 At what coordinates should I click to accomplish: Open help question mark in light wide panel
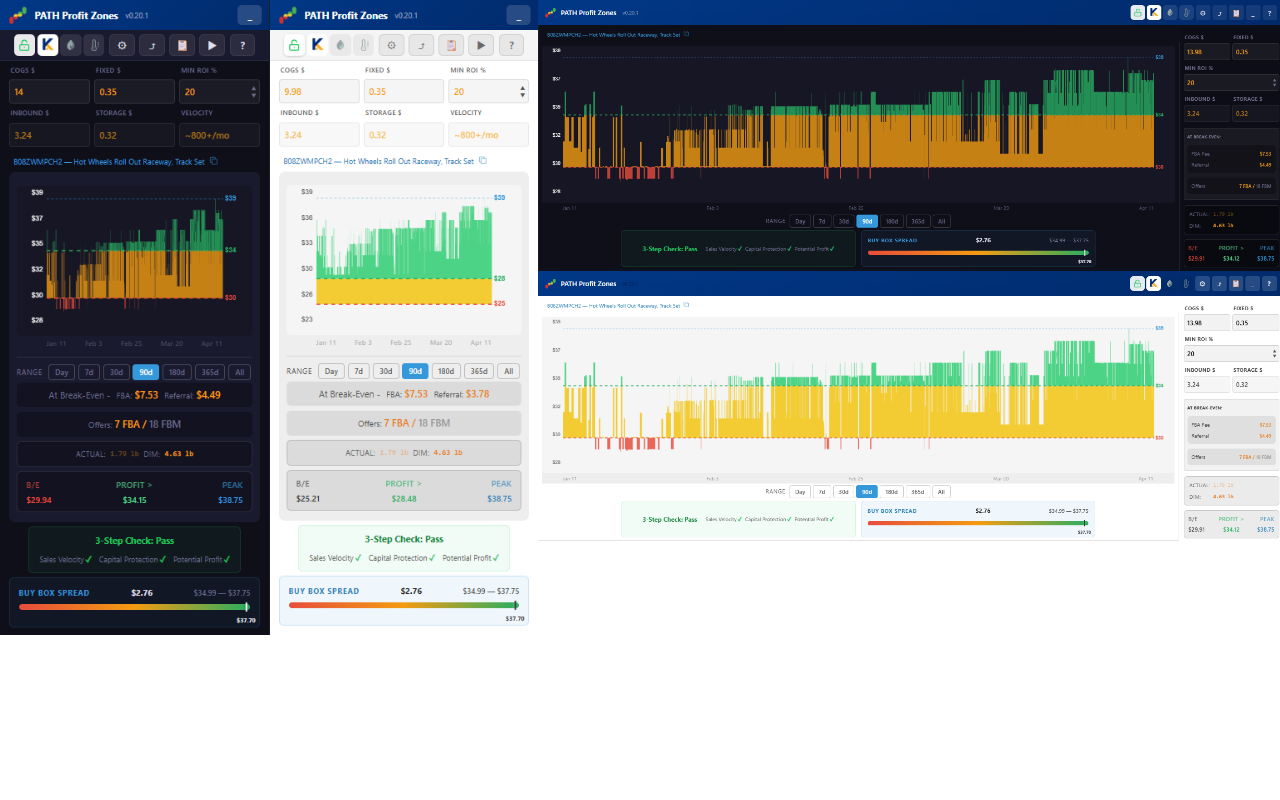pos(1269,283)
